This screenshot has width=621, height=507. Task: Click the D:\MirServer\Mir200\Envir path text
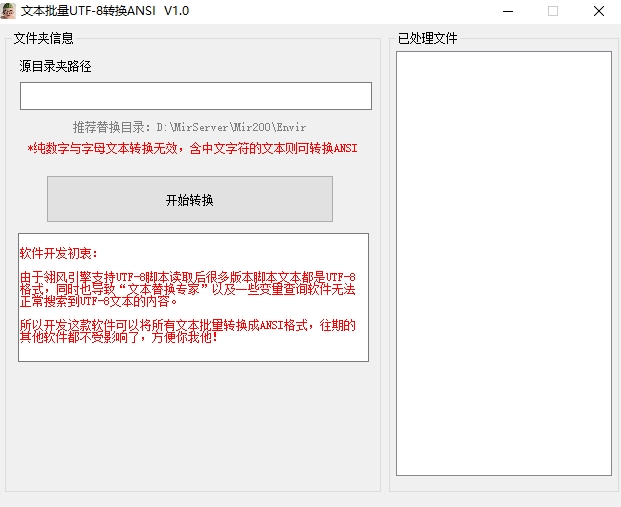click(231, 128)
